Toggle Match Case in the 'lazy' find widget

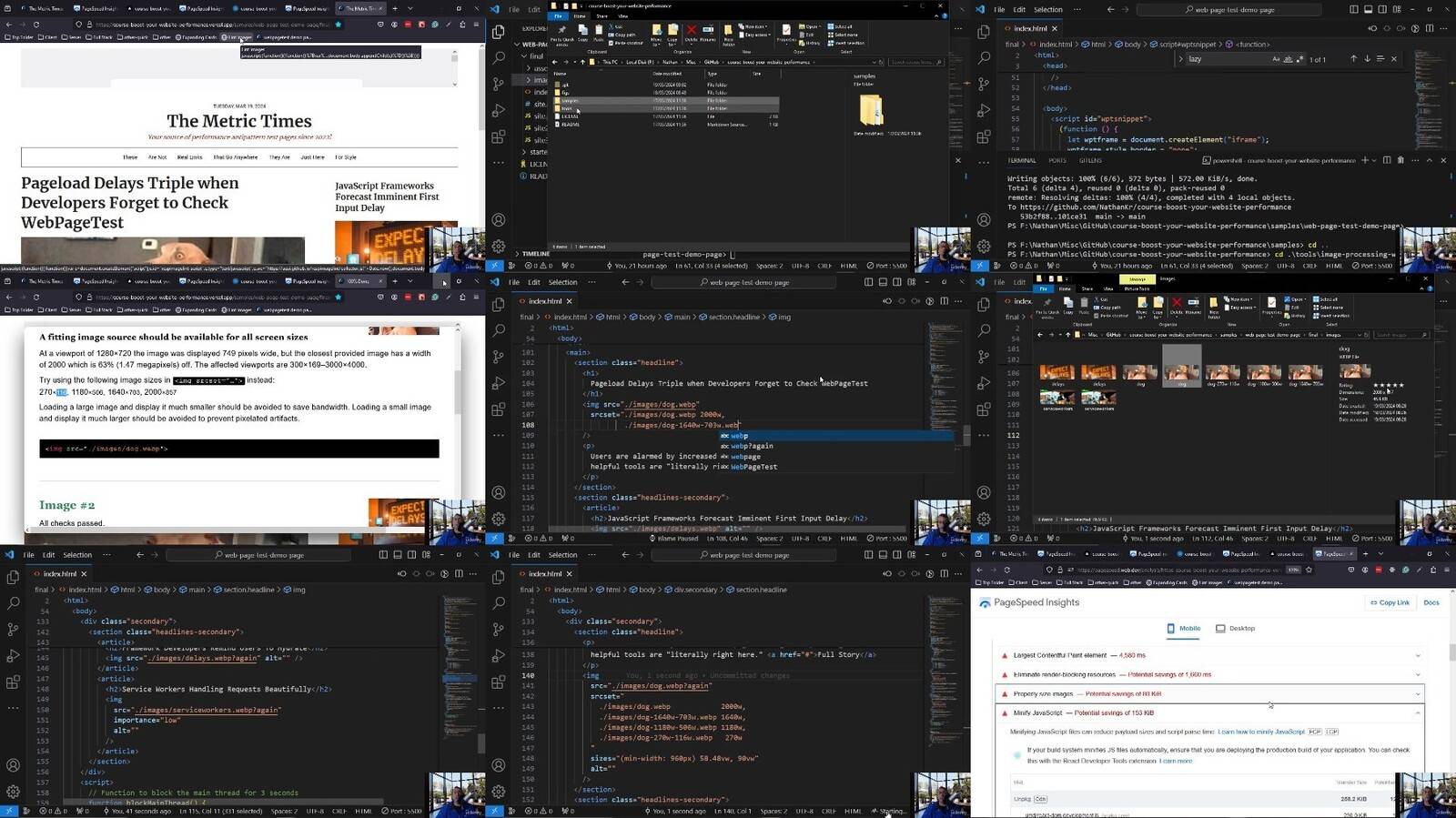[1276, 59]
